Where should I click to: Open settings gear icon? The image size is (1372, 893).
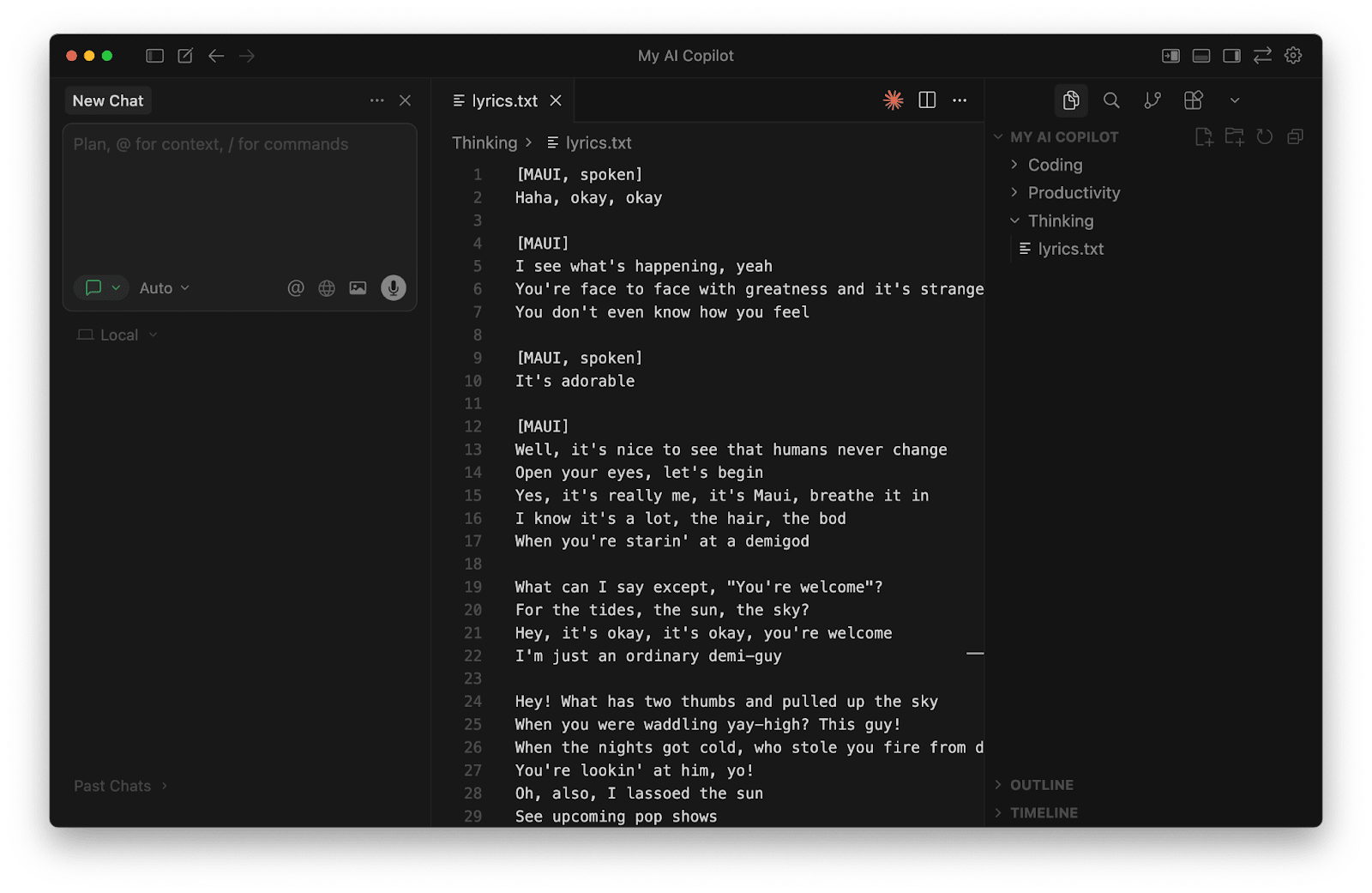1293,56
